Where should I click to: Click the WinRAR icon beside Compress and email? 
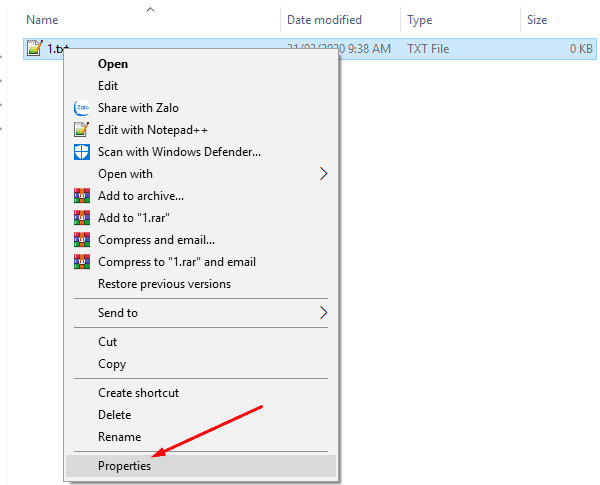pyautogui.click(x=82, y=240)
